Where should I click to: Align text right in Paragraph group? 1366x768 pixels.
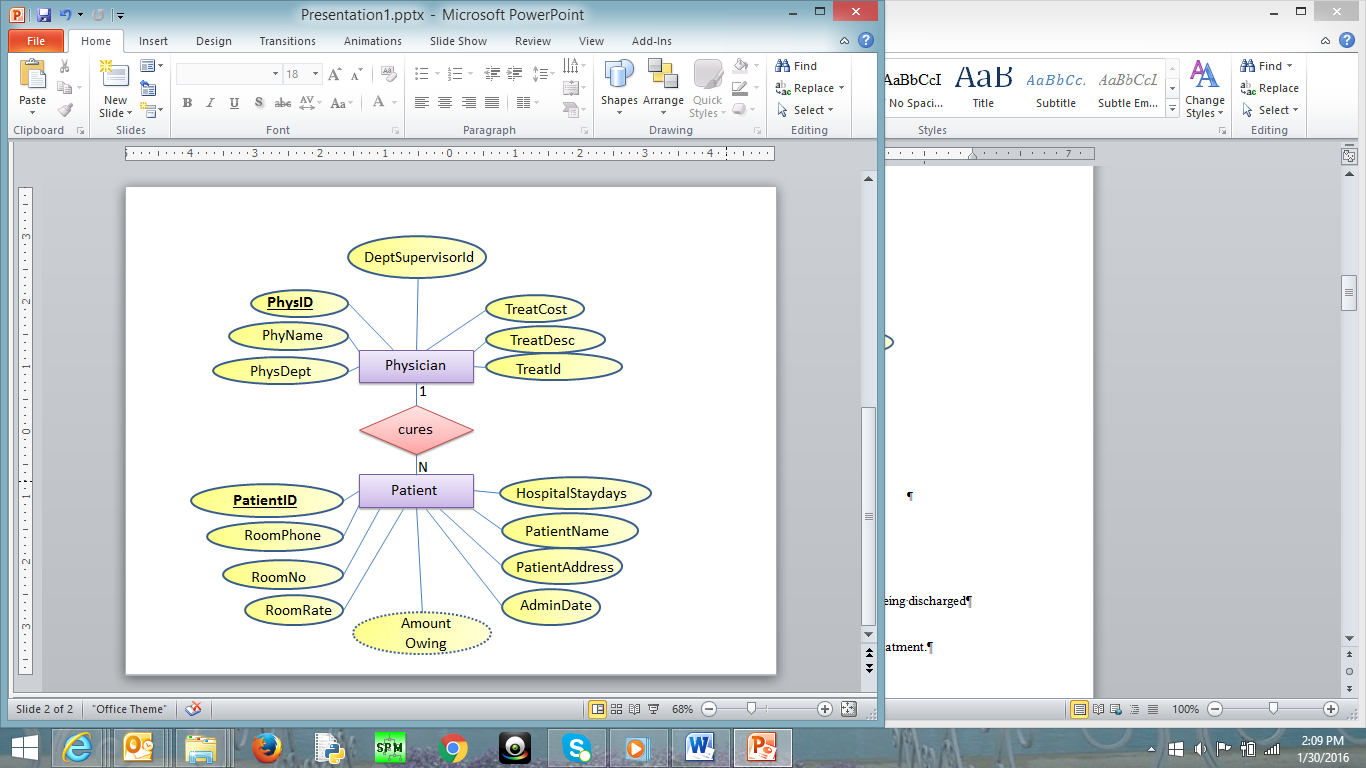(468, 103)
